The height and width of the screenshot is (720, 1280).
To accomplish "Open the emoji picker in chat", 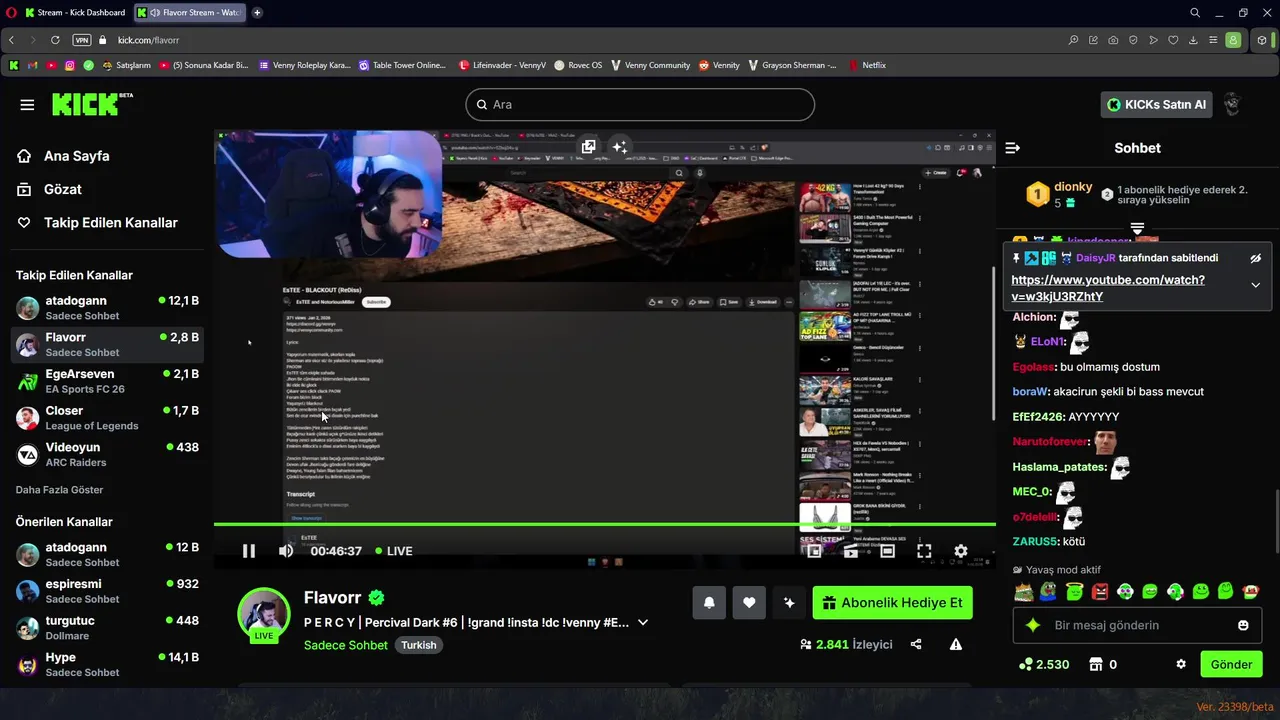I will 1243,625.
